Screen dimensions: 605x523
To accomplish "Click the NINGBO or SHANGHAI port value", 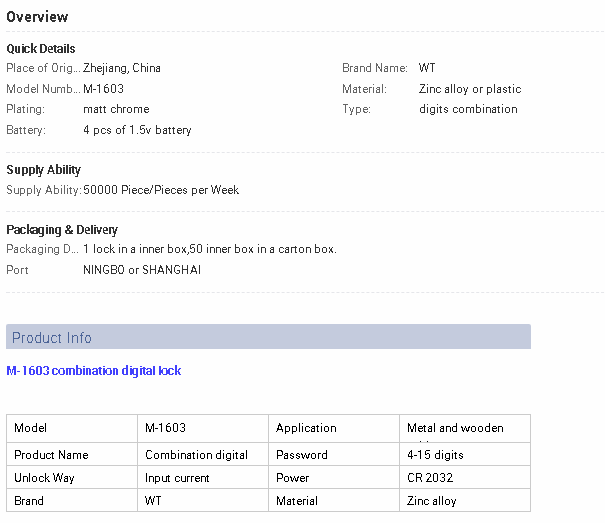I will (x=142, y=270).
